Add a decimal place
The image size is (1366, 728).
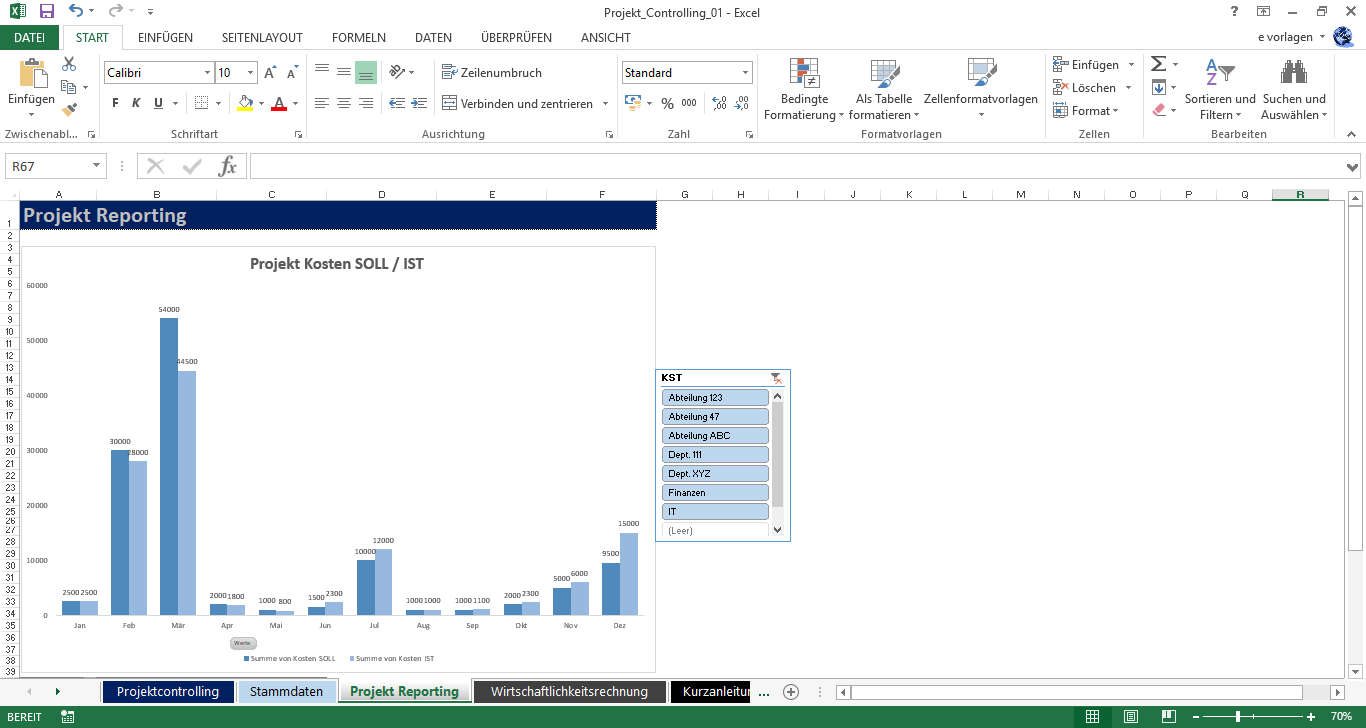click(719, 103)
